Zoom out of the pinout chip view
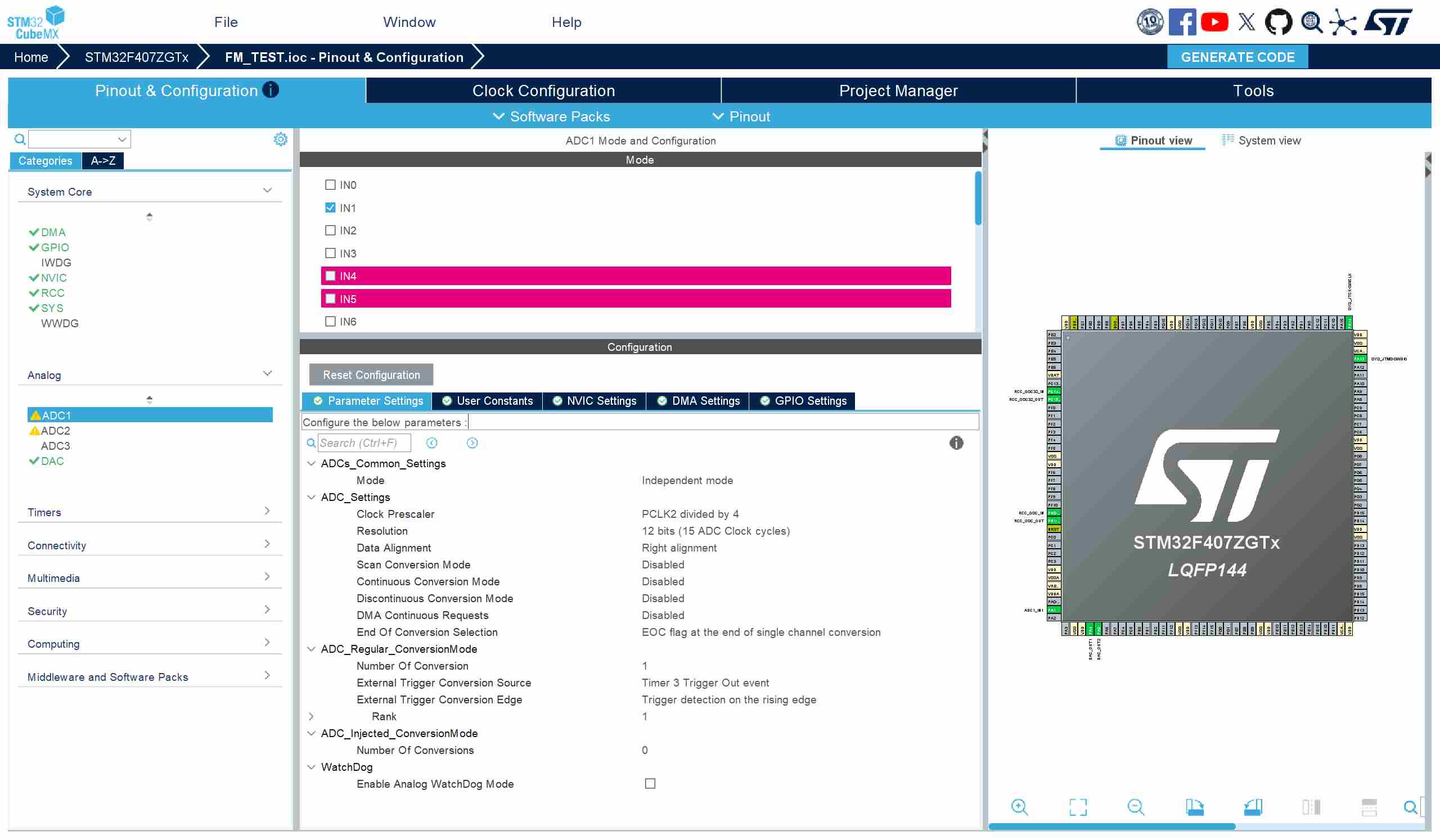Image resolution: width=1440 pixels, height=840 pixels. tap(1136, 807)
